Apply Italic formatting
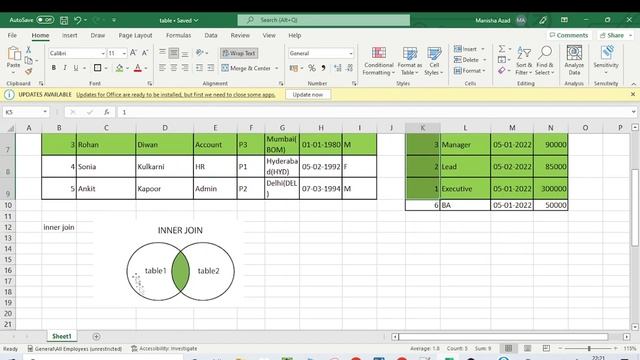This screenshot has height=360, width=640. [x=64, y=68]
